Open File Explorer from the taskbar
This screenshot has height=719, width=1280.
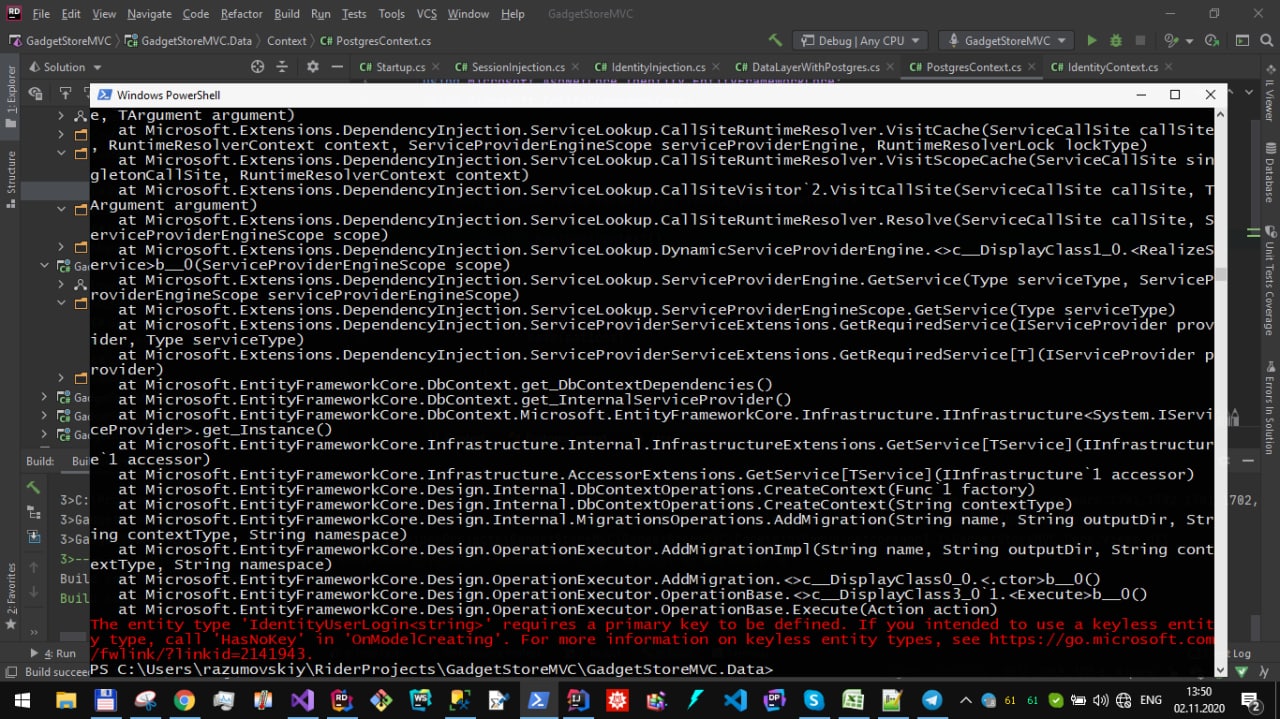tap(66, 700)
